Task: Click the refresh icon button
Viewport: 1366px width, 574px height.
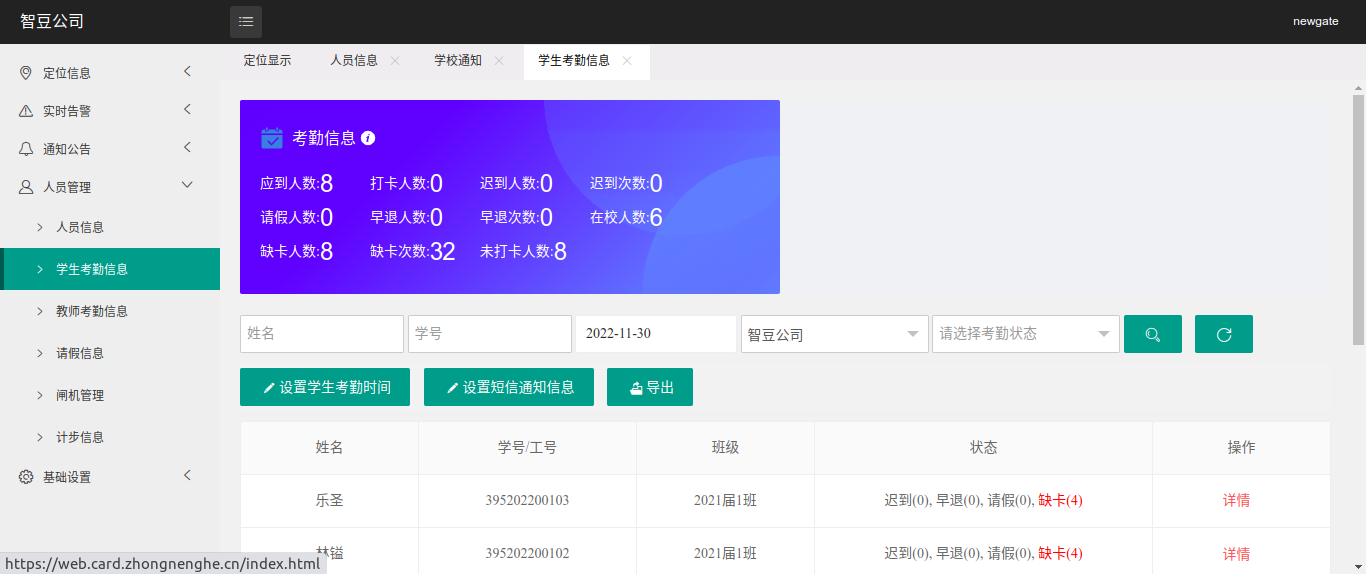Action: (1224, 334)
